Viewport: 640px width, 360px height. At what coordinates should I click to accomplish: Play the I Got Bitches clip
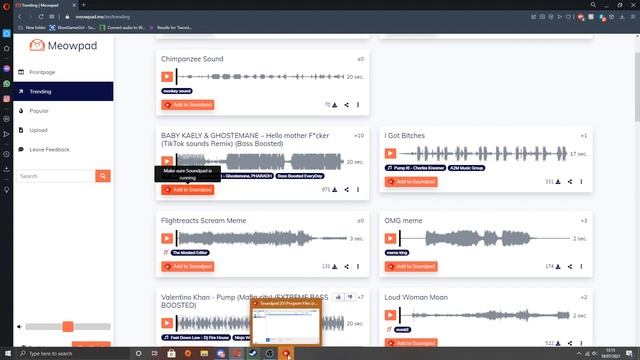390,153
